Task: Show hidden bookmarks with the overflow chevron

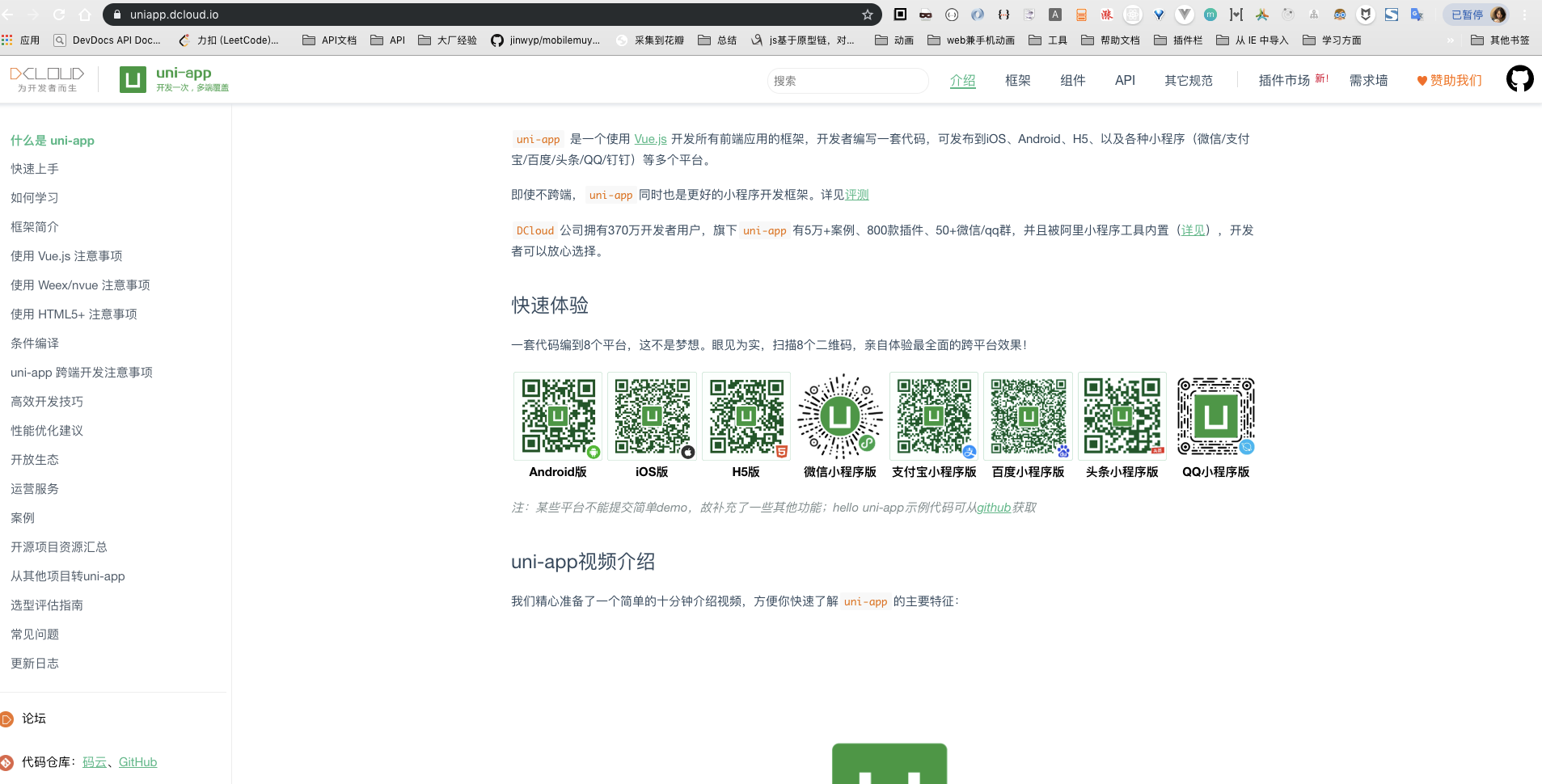Action: coord(1451,40)
